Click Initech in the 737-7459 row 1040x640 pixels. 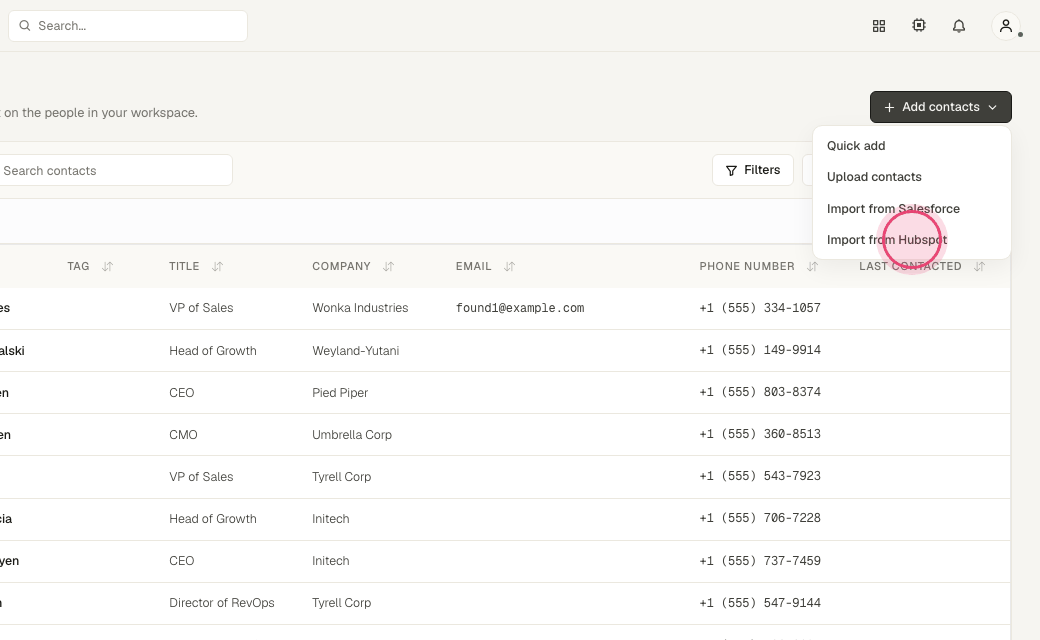tap(330, 560)
